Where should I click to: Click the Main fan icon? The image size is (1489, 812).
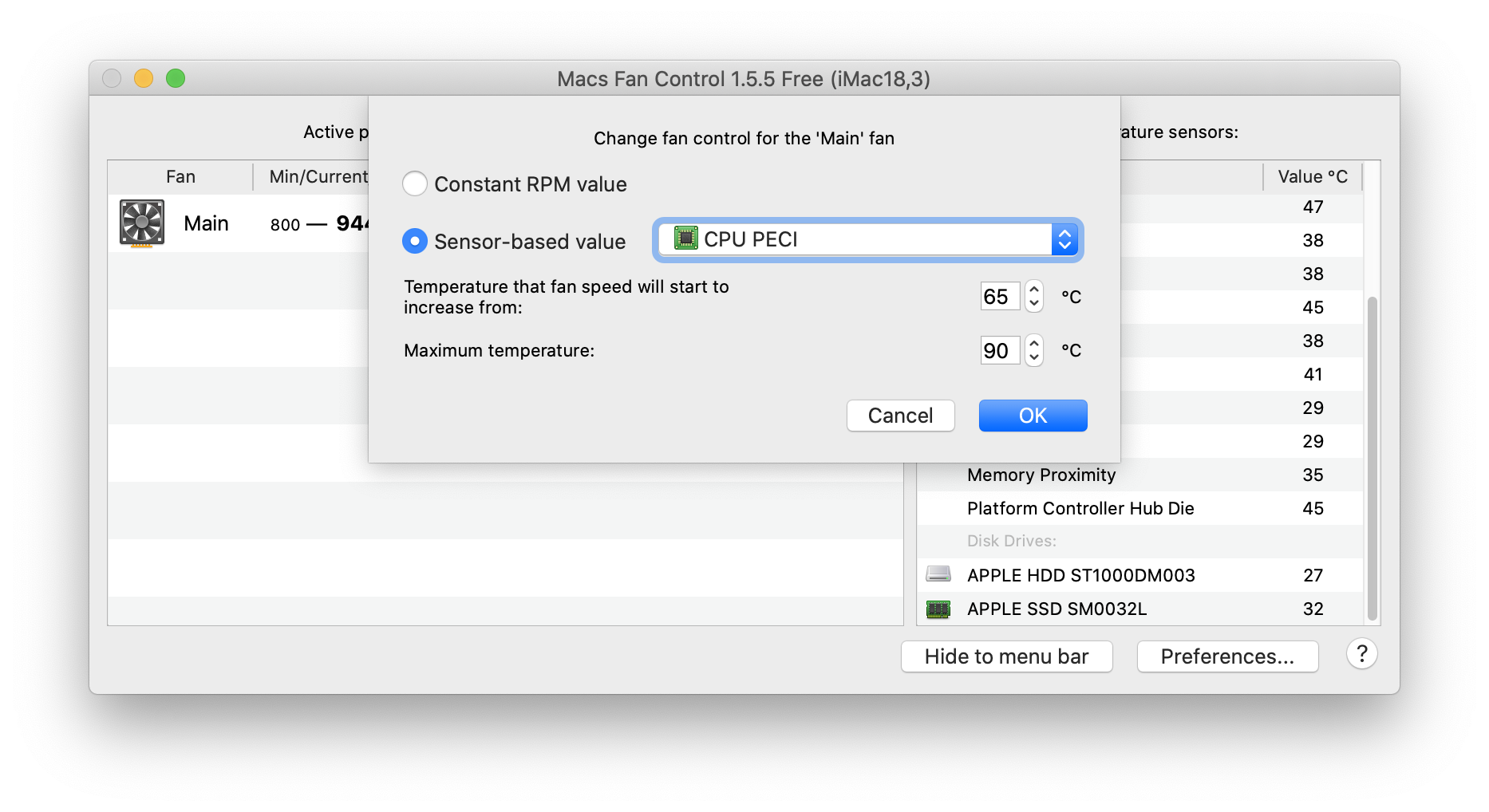pyautogui.click(x=142, y=223)
